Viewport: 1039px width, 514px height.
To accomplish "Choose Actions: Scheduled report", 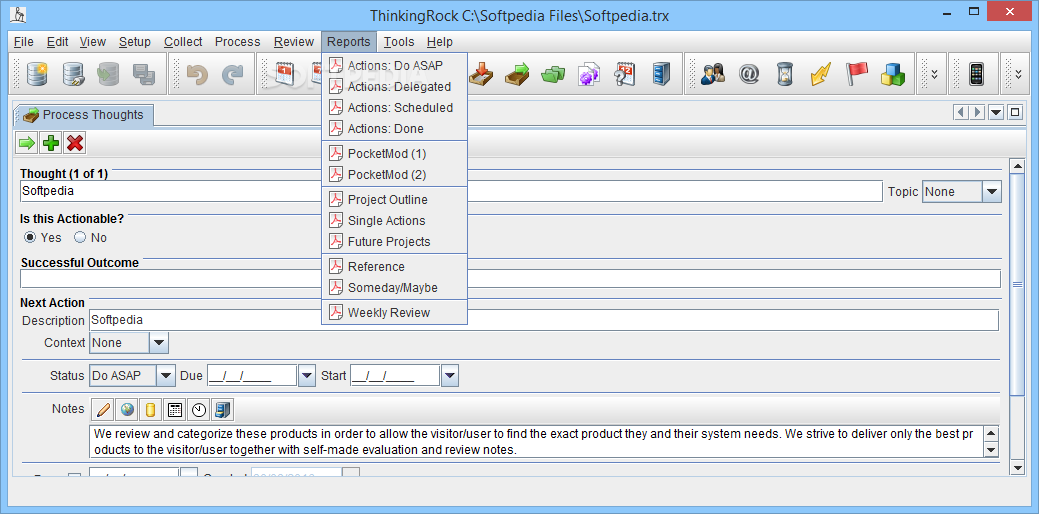I will coord(394,107).
